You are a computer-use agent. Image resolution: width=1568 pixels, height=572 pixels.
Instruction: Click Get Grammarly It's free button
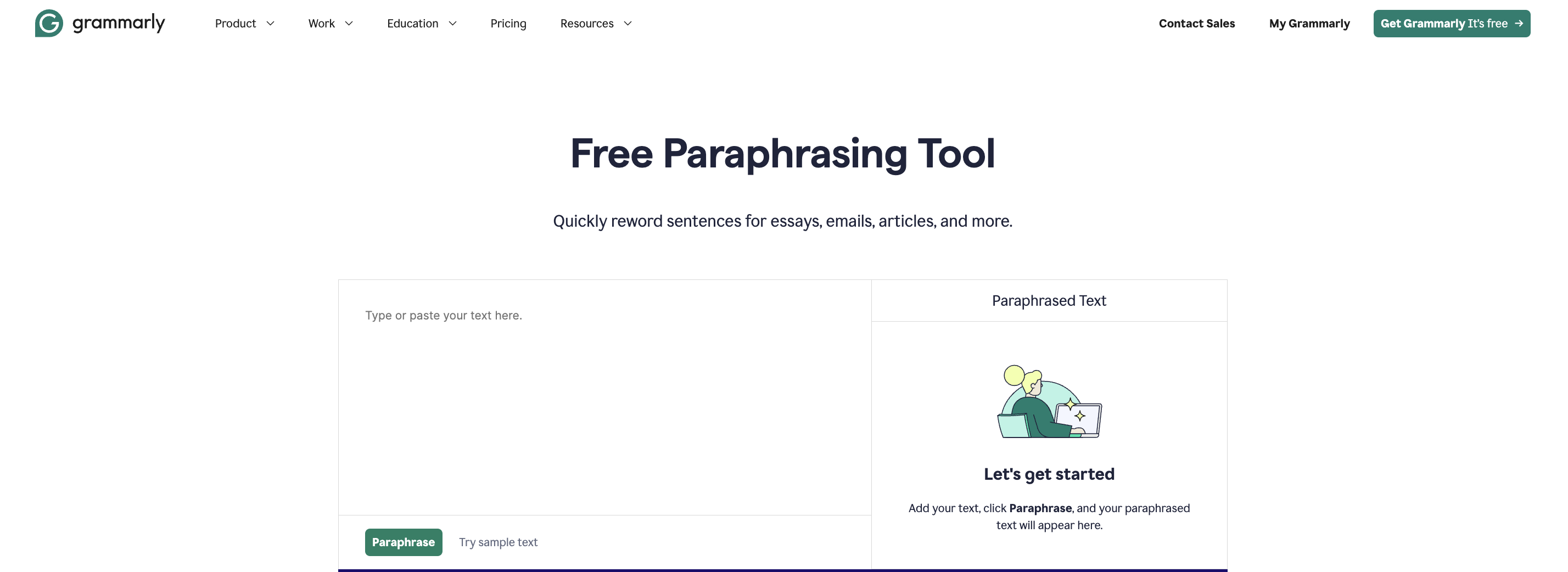[1452, 23]
